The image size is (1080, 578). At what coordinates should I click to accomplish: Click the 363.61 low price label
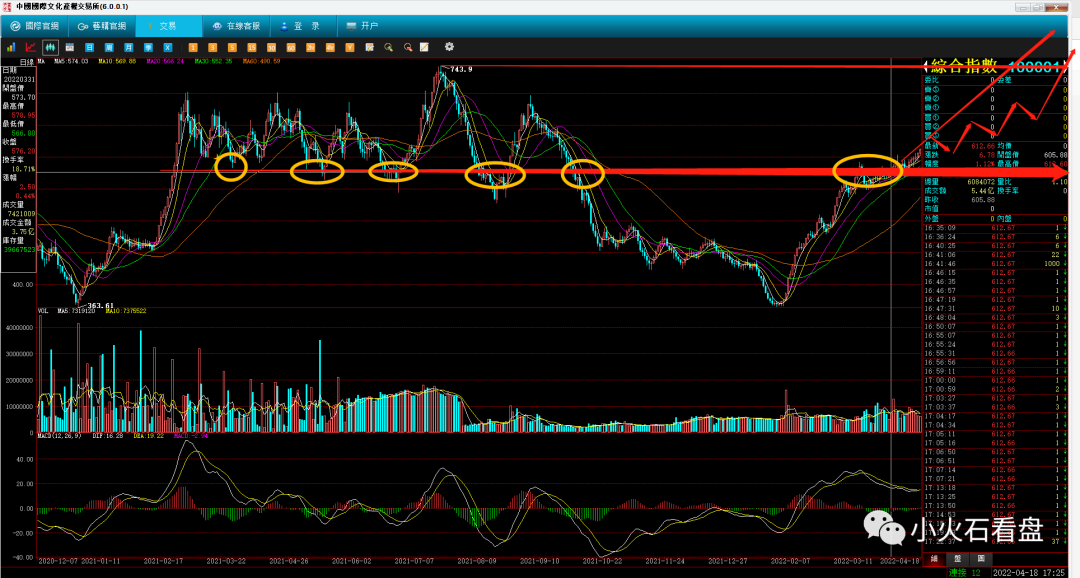101,306
